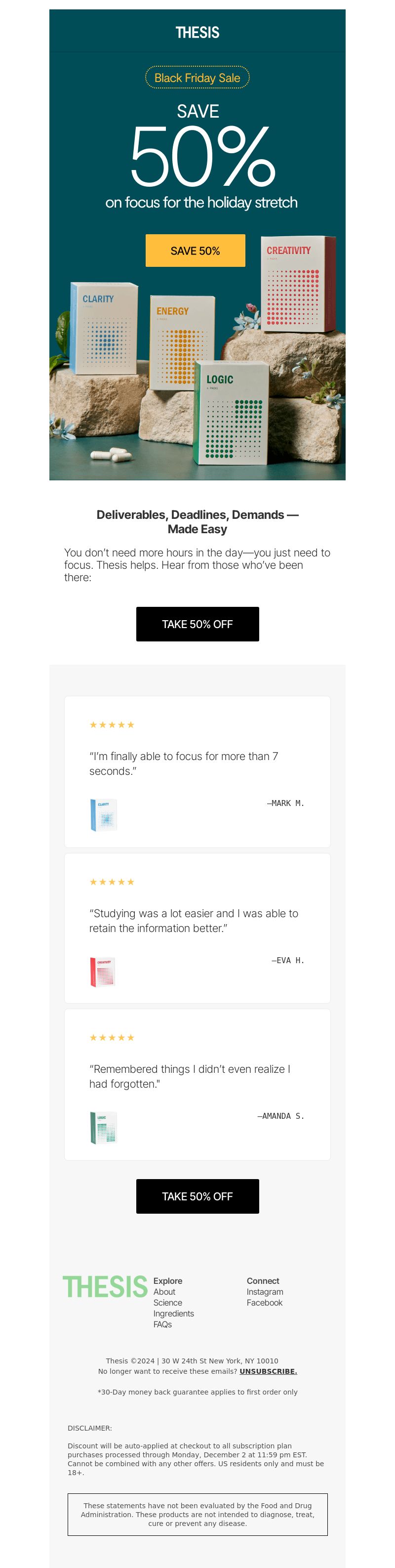Screen dimensions: 395x1568
Task: Open the Science footer link
Action: click(167, 1303)
